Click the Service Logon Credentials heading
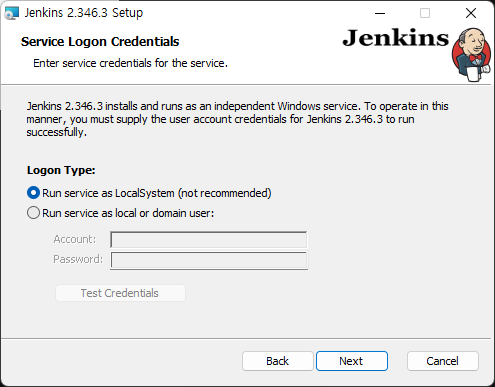Image resolution: width=495 pixels, height=387 pixels. point(100,42)
